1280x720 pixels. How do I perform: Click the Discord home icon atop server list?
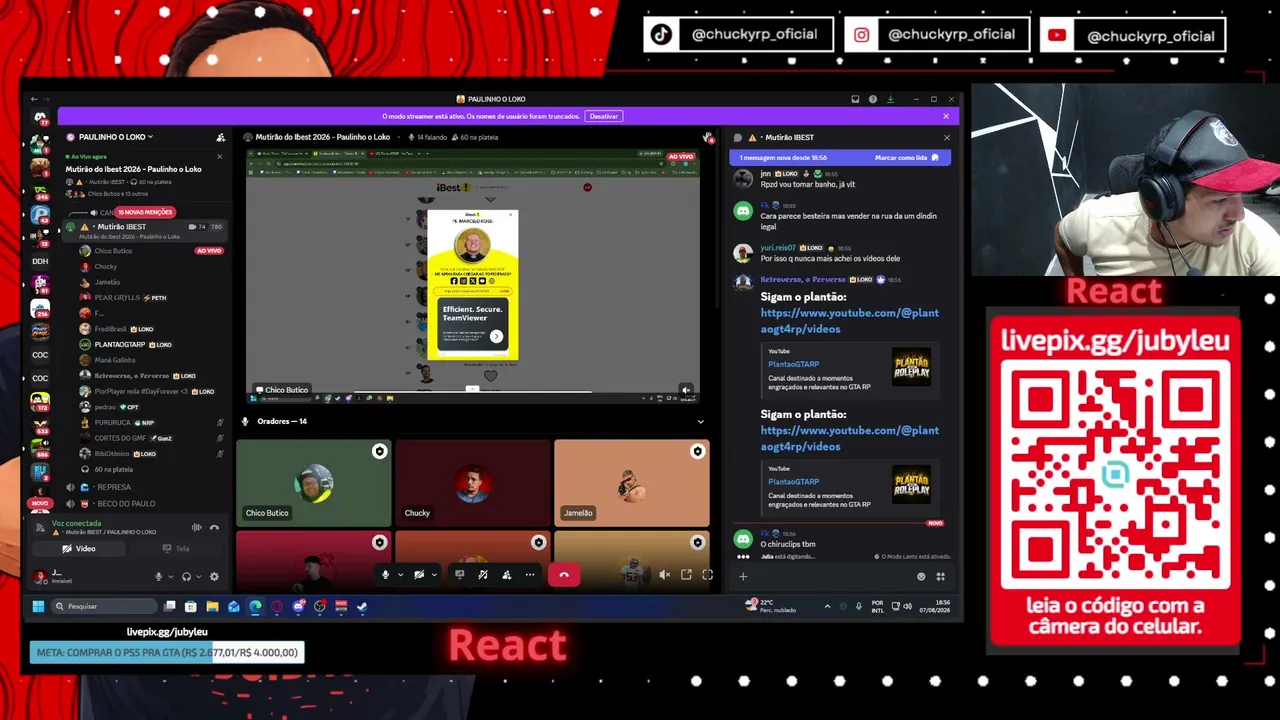(x=40, y=118)
